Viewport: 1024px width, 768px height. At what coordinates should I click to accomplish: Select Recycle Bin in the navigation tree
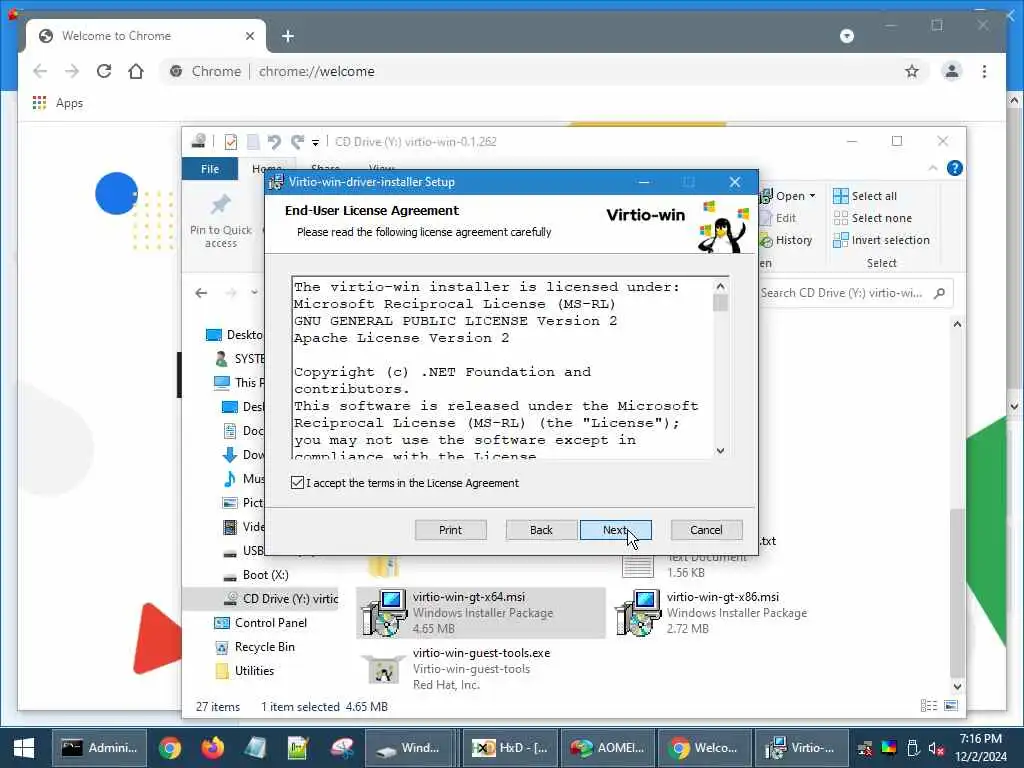click(x=255, y=647)
